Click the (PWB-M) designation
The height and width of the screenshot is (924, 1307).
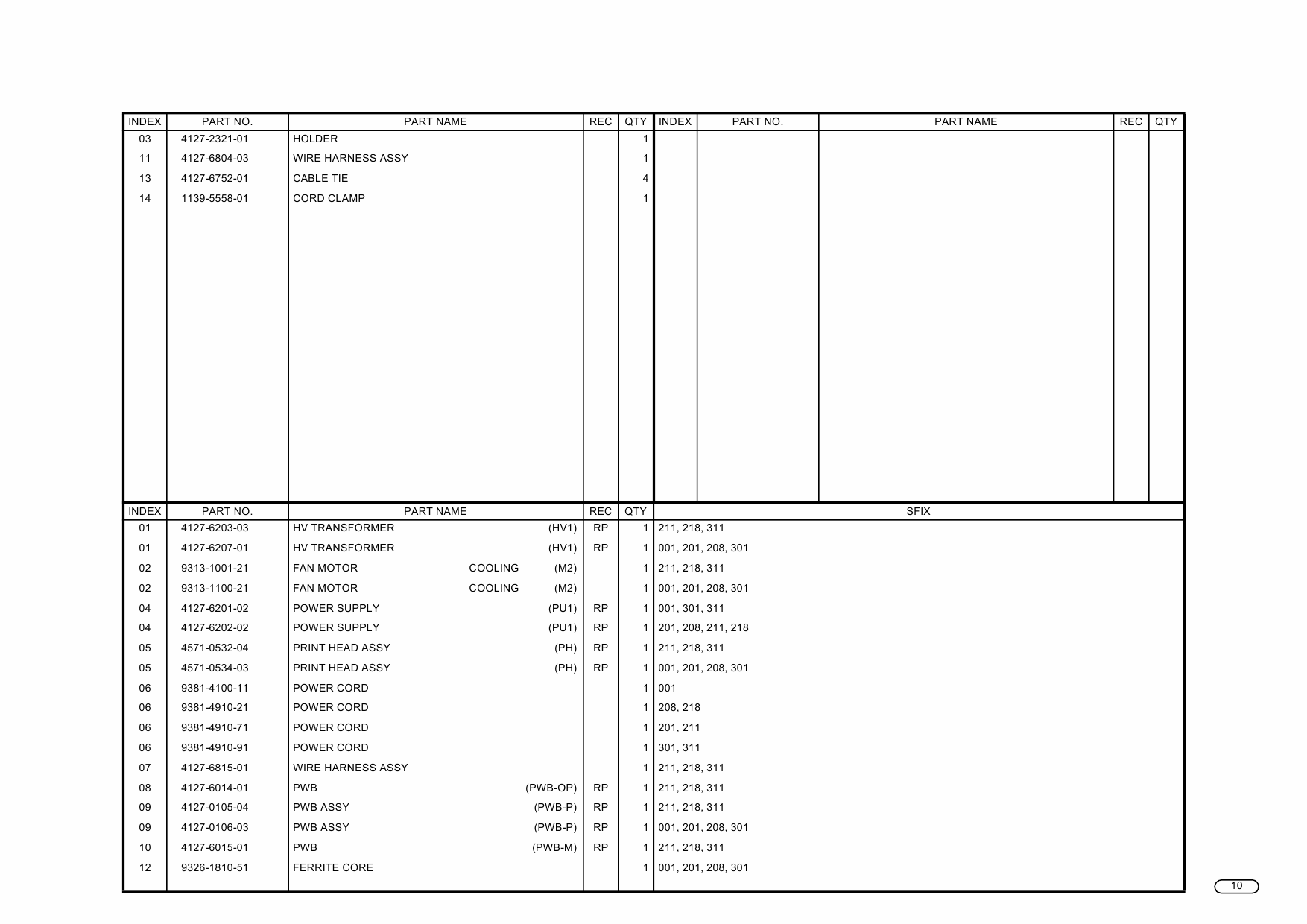pyautogui.click(x=554, y=847)
